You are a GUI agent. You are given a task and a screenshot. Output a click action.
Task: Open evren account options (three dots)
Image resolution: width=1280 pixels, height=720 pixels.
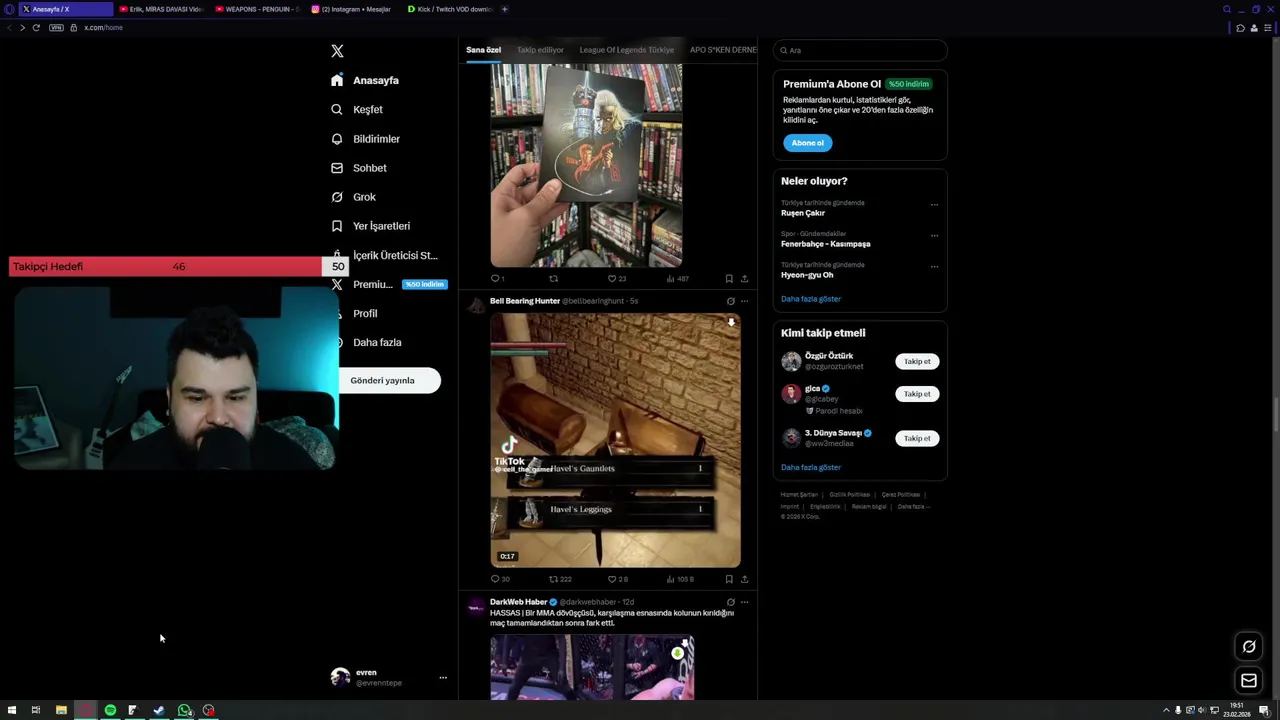[443, 677]
